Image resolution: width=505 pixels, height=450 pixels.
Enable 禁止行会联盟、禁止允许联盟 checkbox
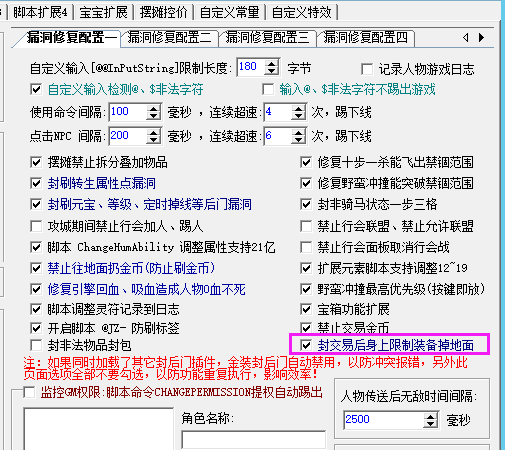click(306, 226)
